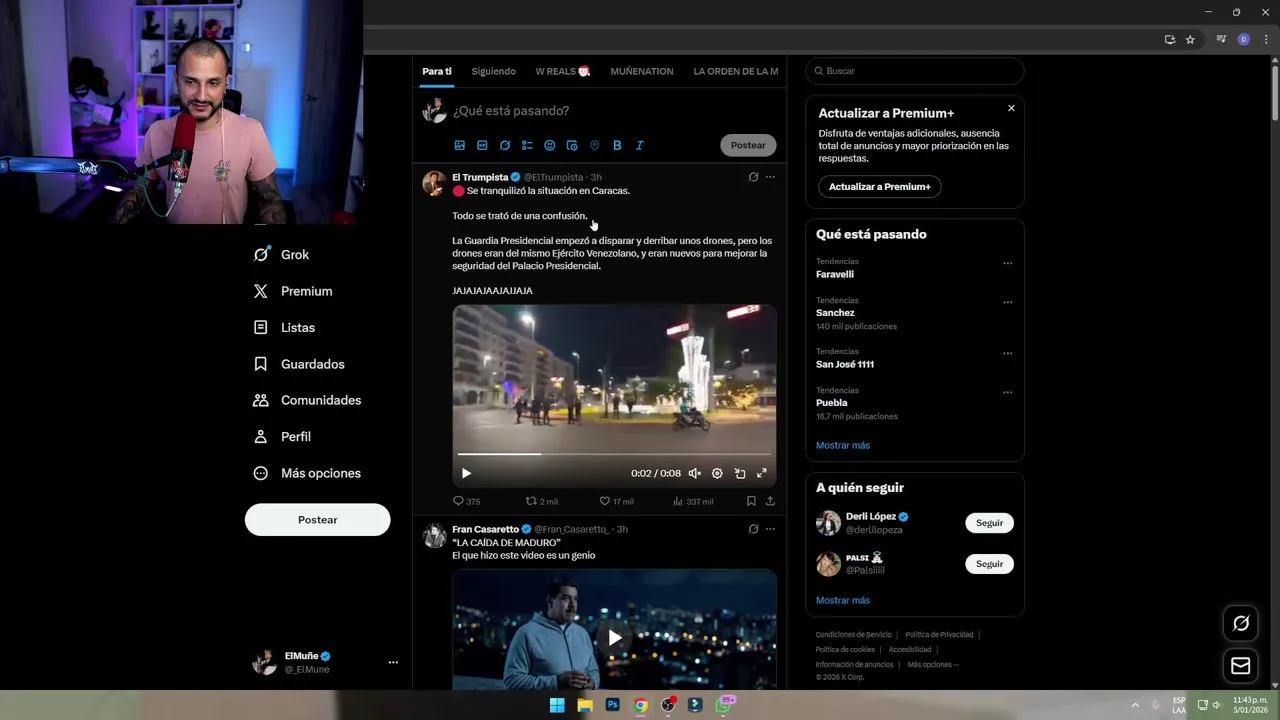
Task: Add a GIF to the new post
Action: coord(482,145)
